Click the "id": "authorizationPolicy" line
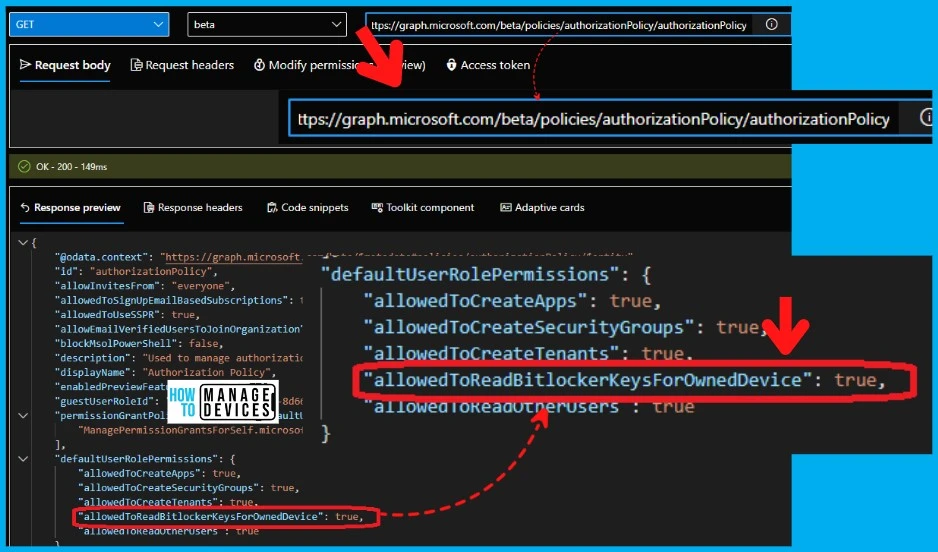 point(136,272)
